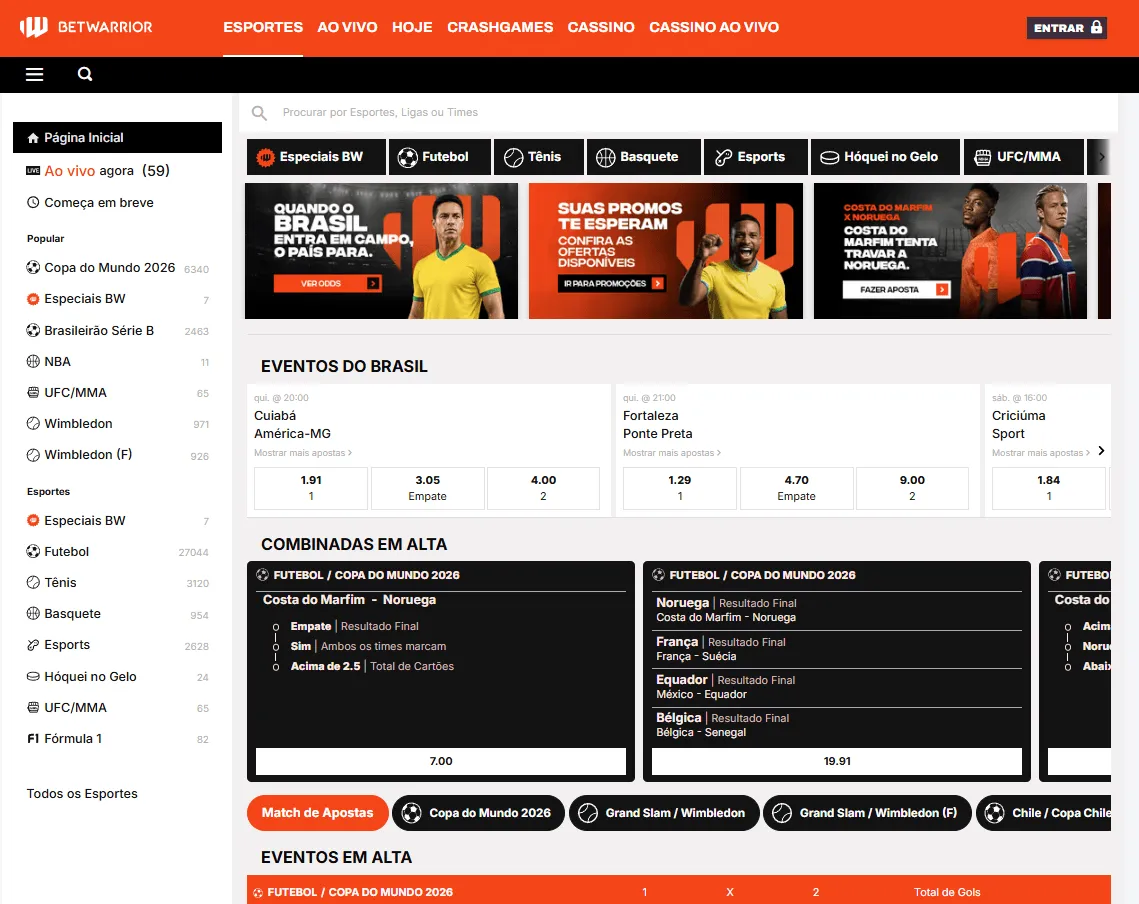Viewport: 1139px width, 904px height.
Task: Select the Tênis sport chip
Action: click(x=538, y=157)
